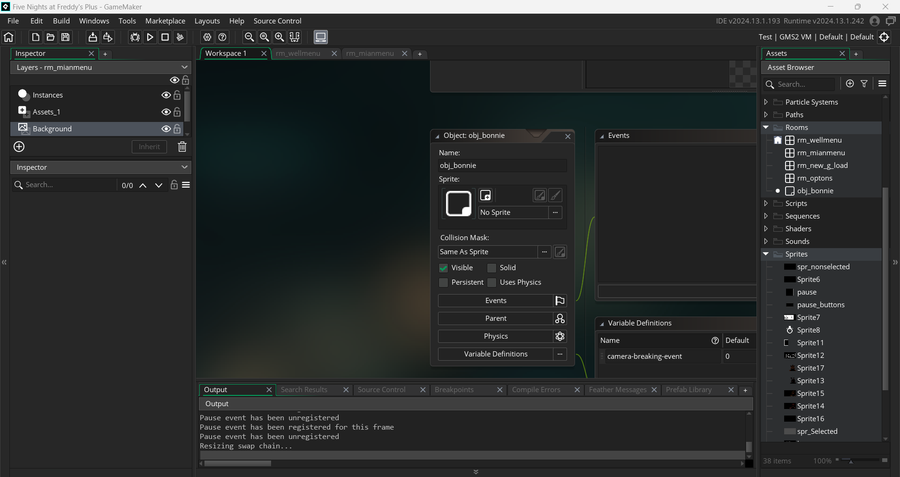Expand the Shaders folder
Image resolution: width=900 pixels, height=477 pixels.
tap(766, 229)
